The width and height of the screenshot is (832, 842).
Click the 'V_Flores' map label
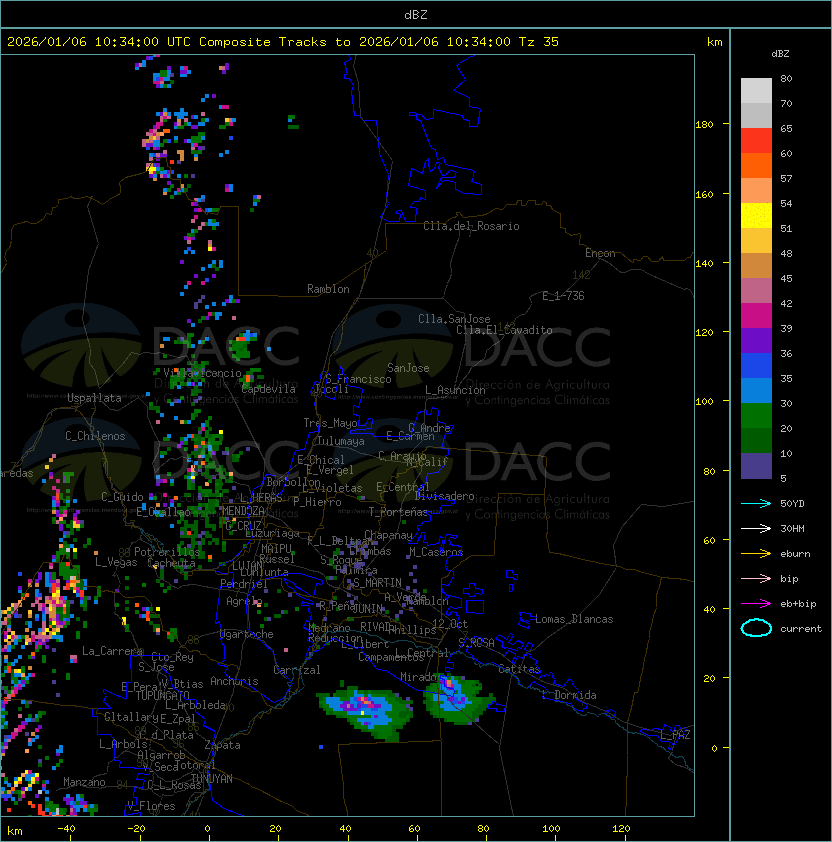click(151, 806)
